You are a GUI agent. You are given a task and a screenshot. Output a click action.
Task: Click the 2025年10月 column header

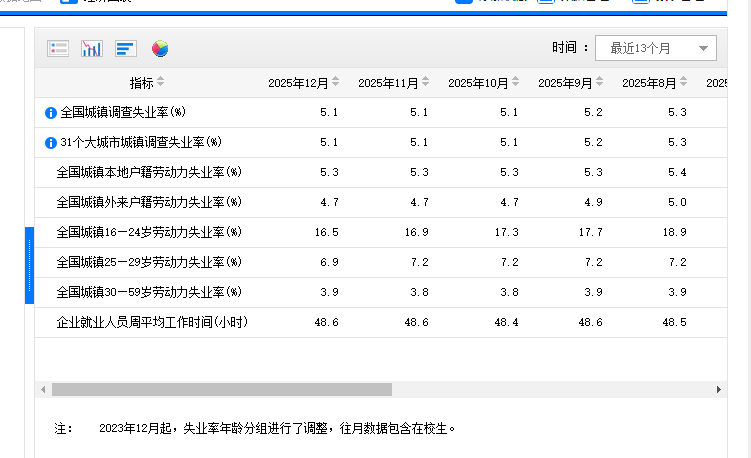478,83
